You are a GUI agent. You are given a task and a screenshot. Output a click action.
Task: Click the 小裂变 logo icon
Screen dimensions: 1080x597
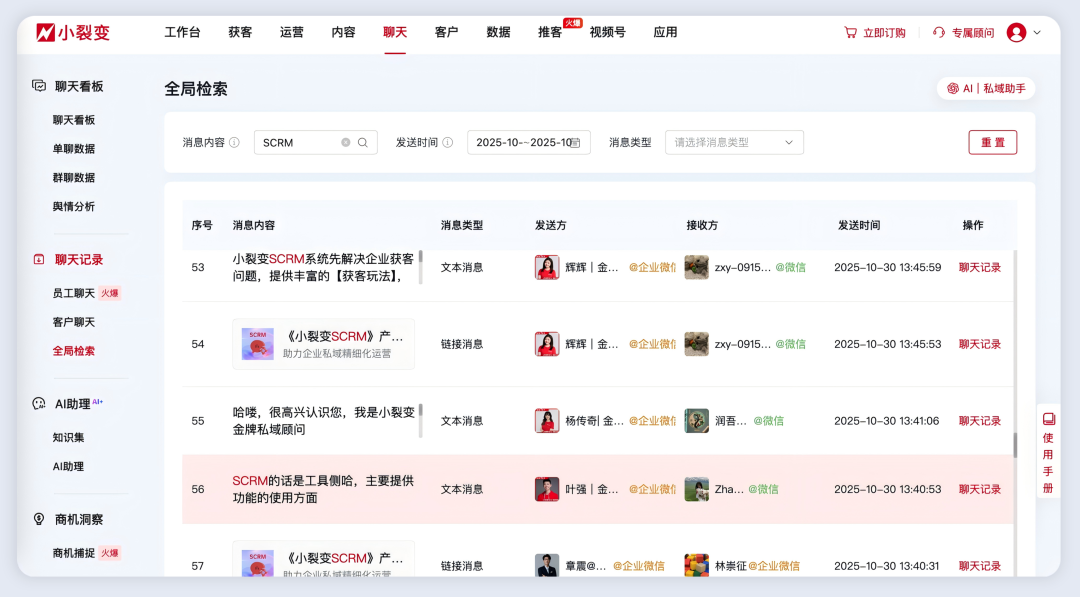(x=40, y=31)
